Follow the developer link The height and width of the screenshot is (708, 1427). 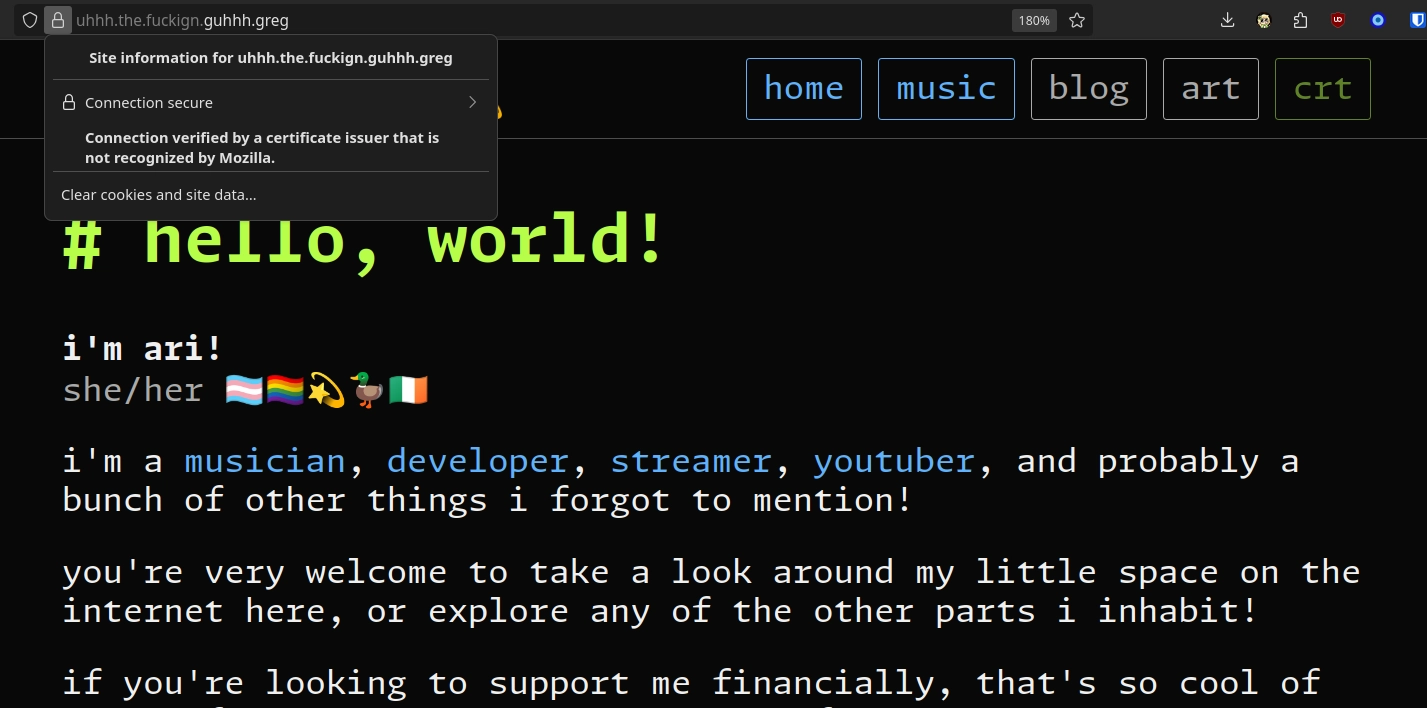478,461
